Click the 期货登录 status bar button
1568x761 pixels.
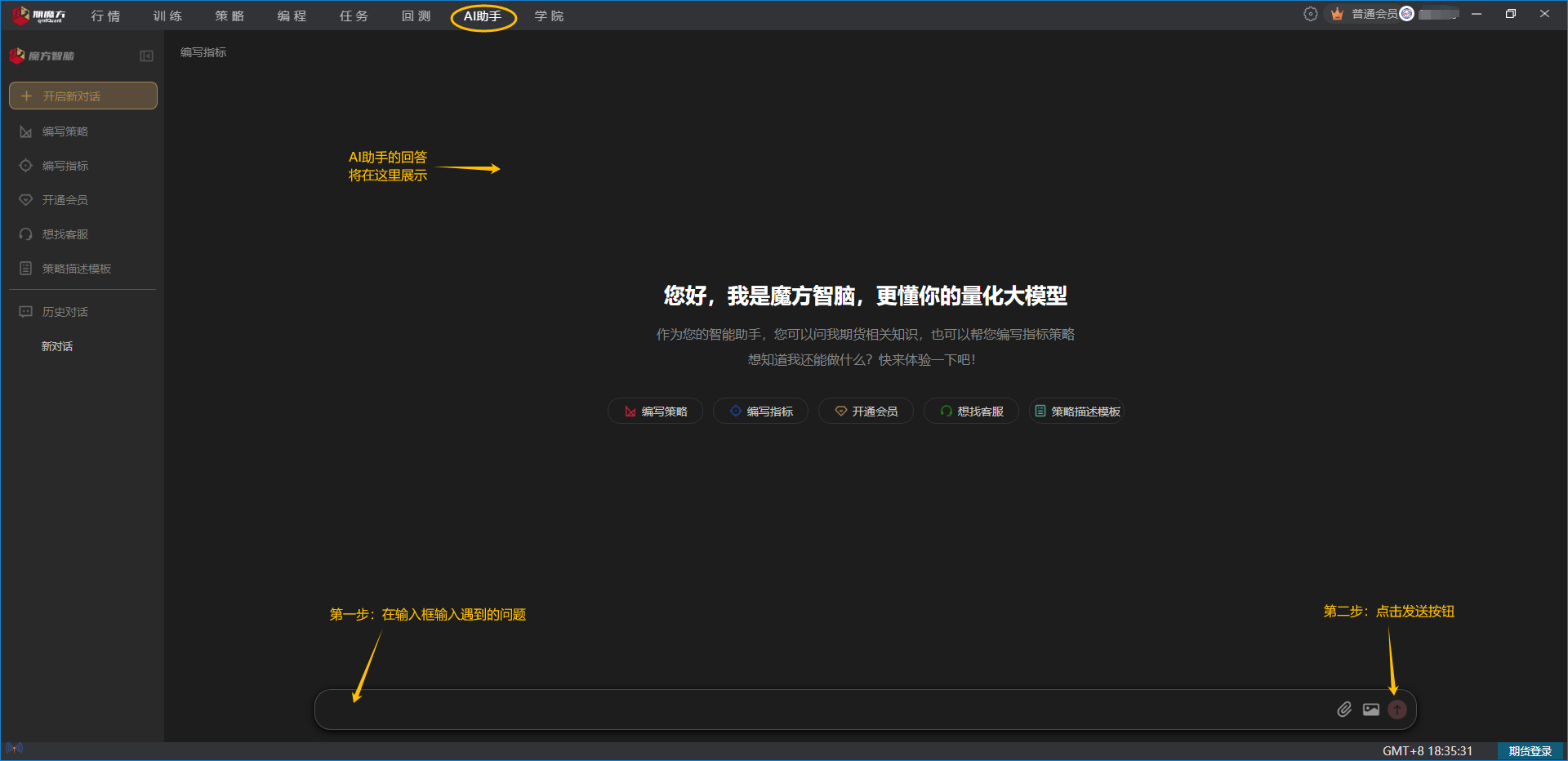point(1530,751)
